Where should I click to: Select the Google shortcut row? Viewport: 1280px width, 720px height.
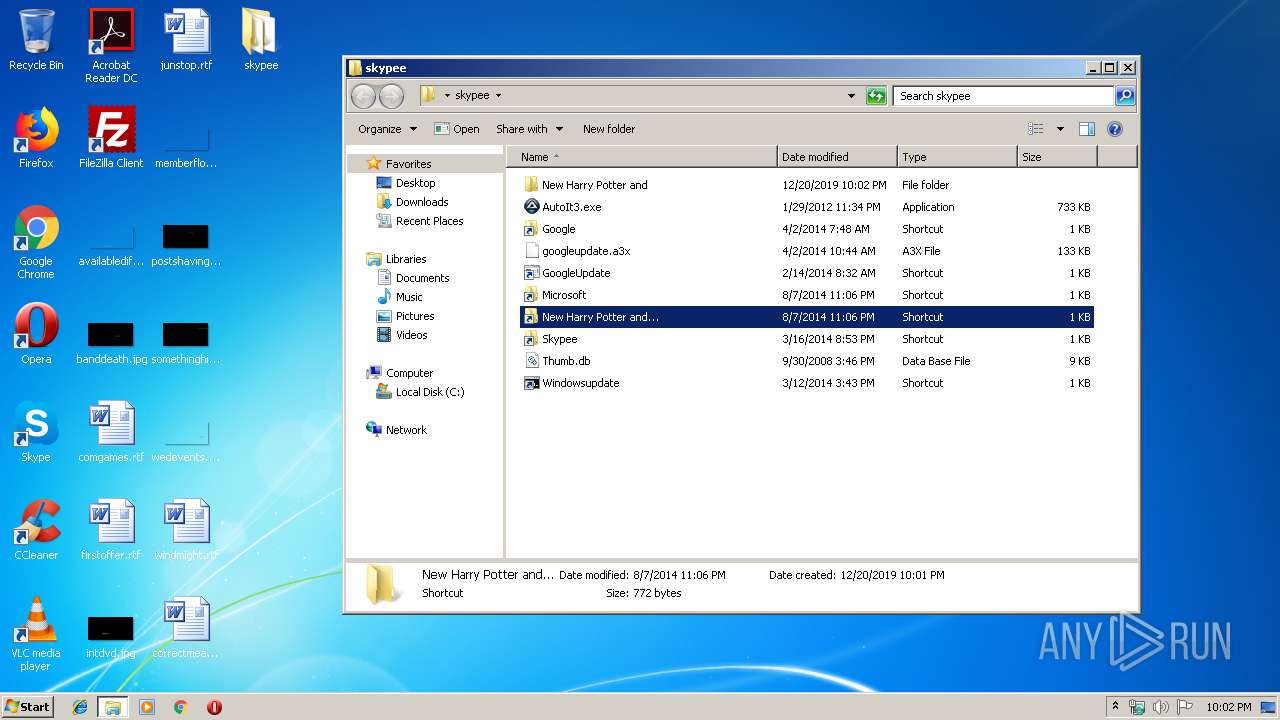[x=806, y=229]
